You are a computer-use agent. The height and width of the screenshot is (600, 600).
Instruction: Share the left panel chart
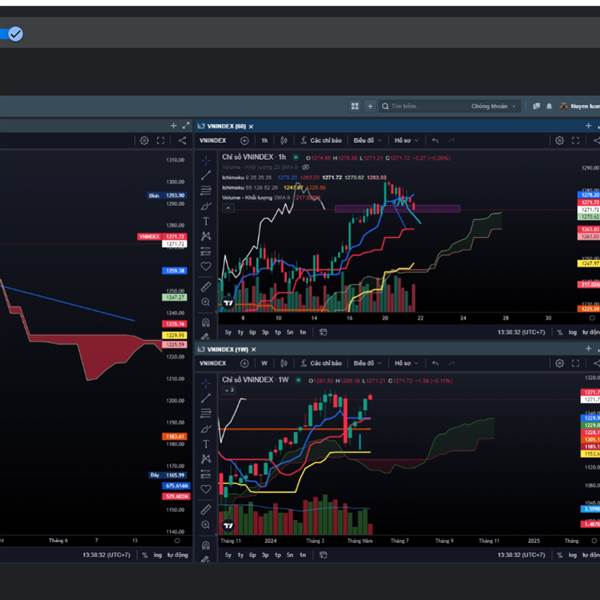click(182, 140)
